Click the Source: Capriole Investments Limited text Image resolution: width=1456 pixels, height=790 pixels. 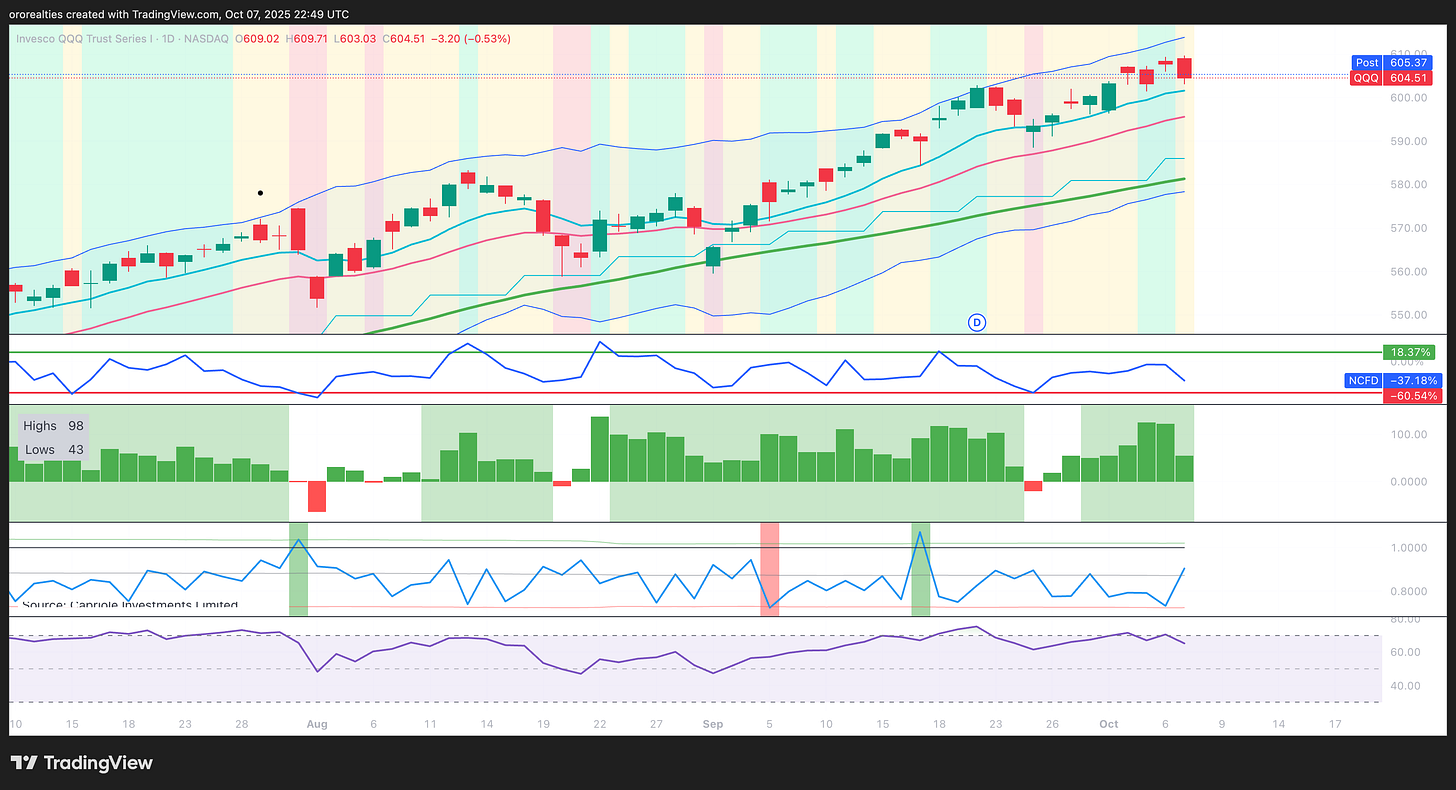130,604
